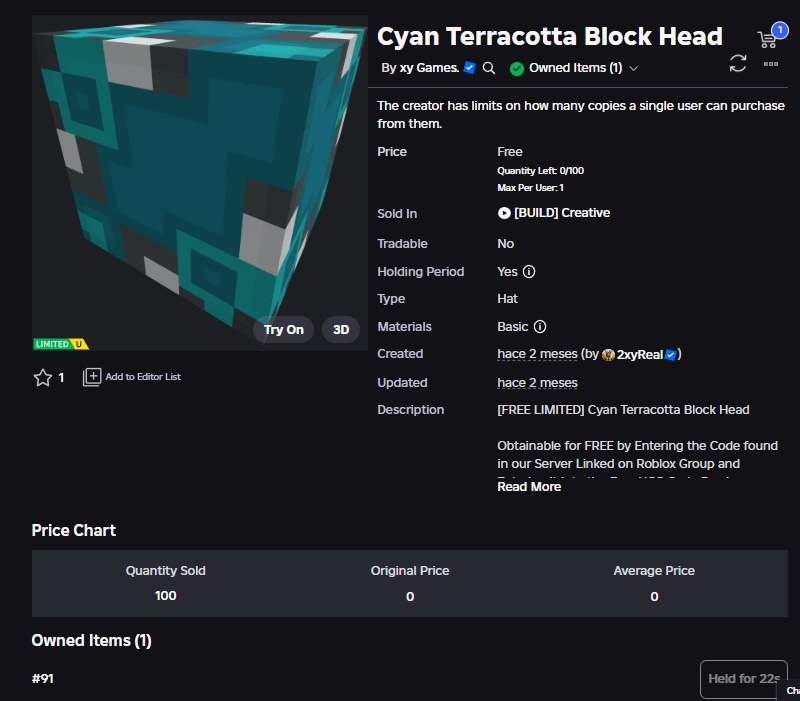Click the Materials info icon
The height and width of the screenshot is (701, 800).
coord(540,327)
